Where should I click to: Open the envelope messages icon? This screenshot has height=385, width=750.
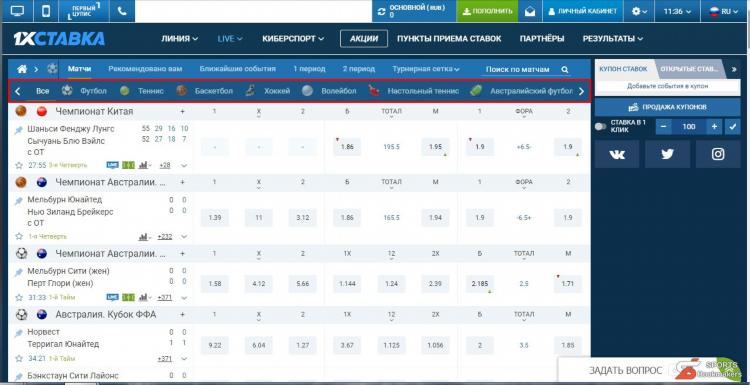(x=530, y=11)
